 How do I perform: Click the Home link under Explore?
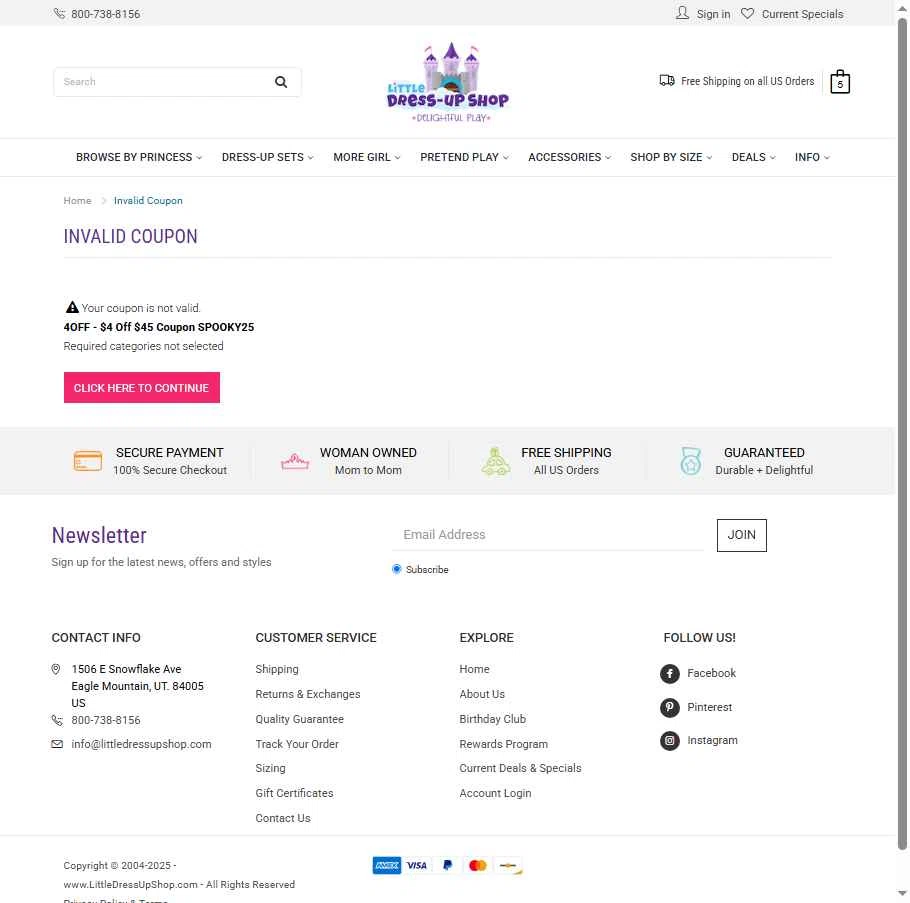point(474,669)
